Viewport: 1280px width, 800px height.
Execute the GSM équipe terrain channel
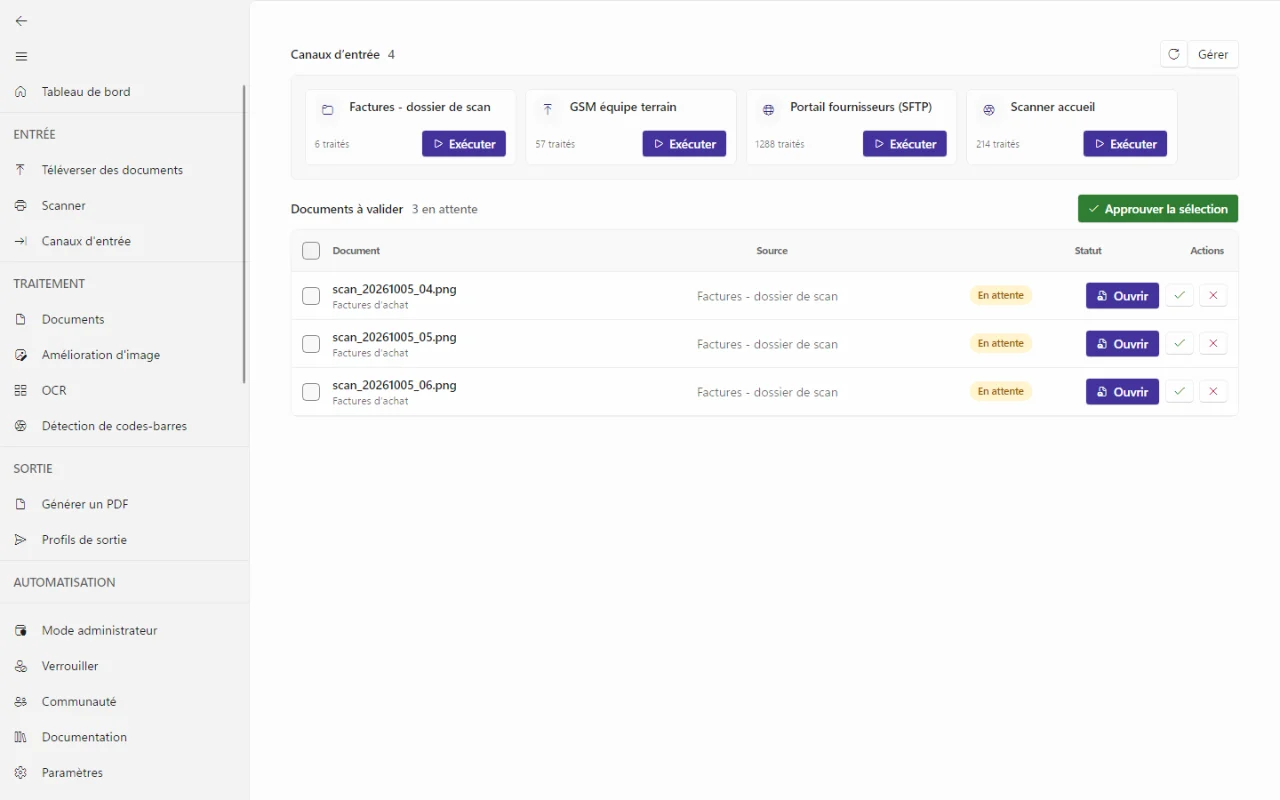(684, 144)
